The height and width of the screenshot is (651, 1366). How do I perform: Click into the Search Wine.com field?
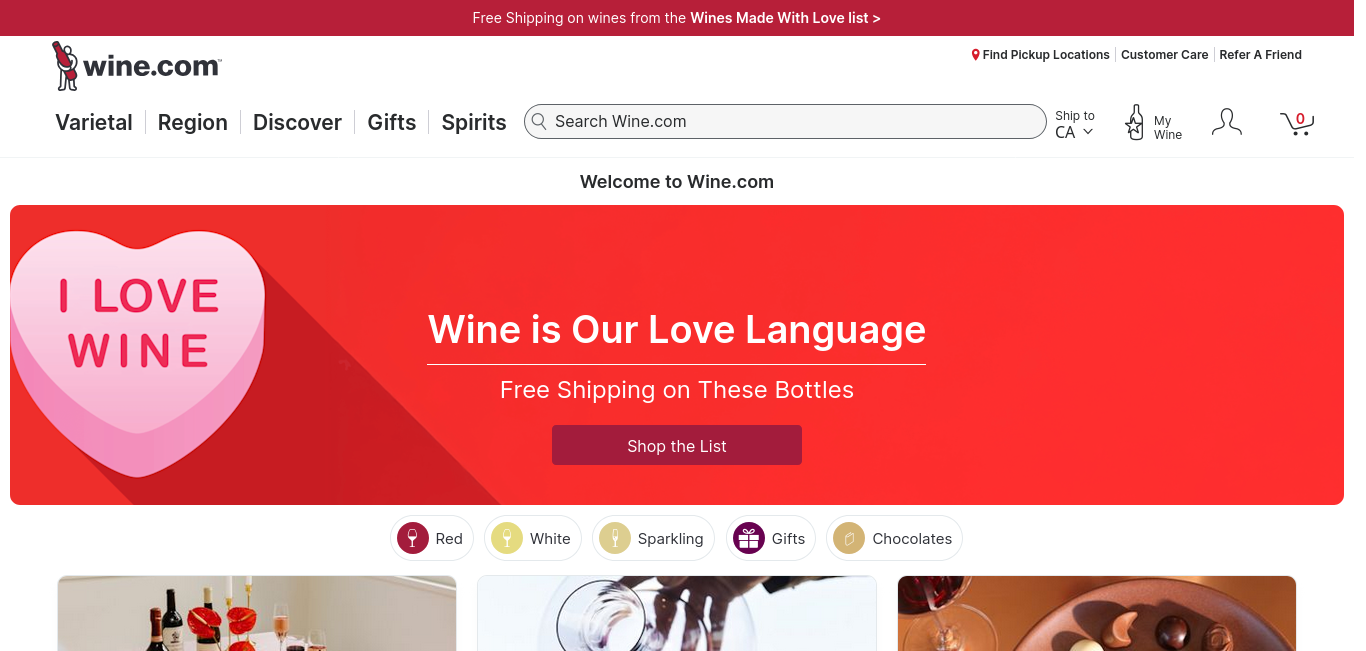(x=785, y=121)
